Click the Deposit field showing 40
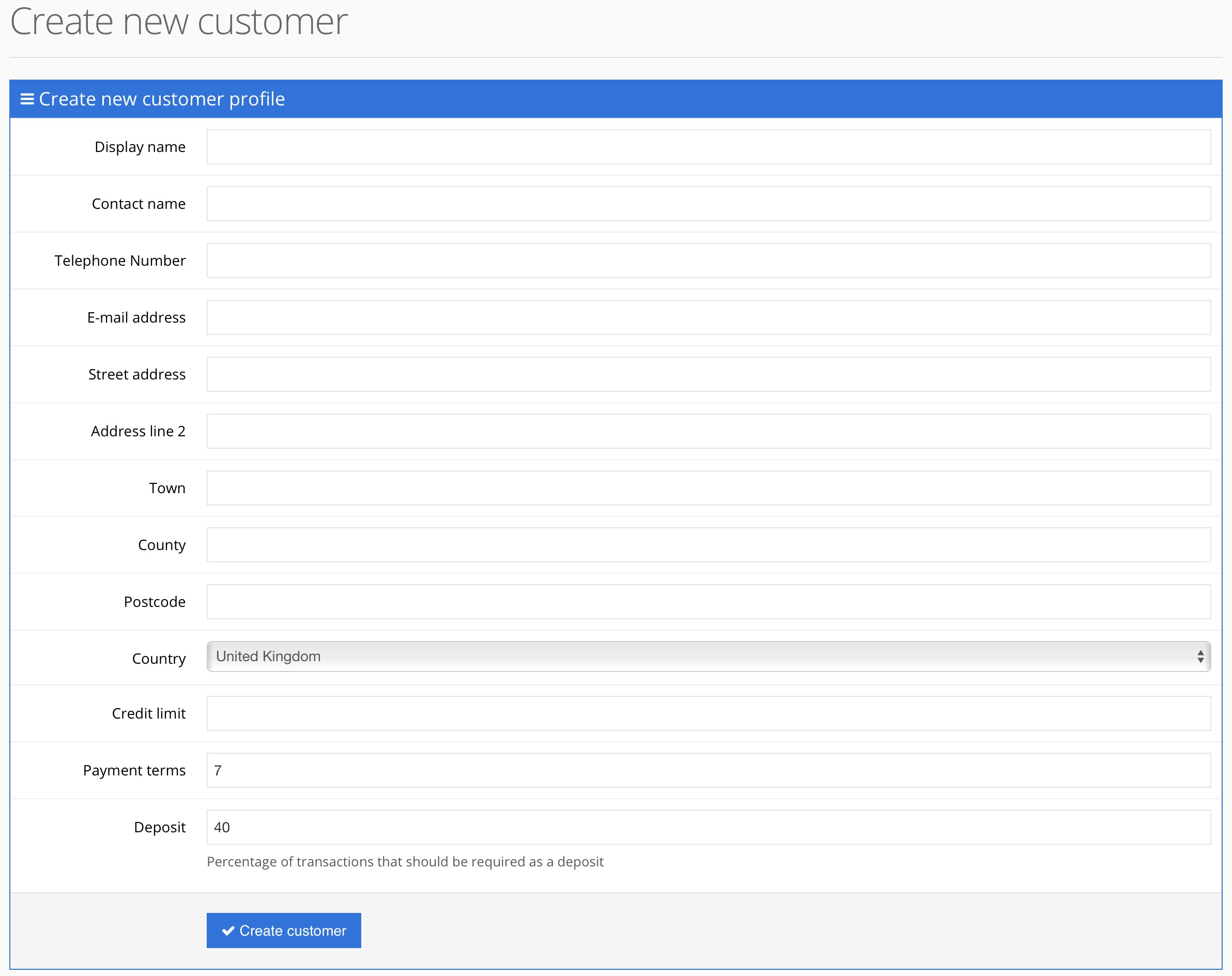 [707, 828]
